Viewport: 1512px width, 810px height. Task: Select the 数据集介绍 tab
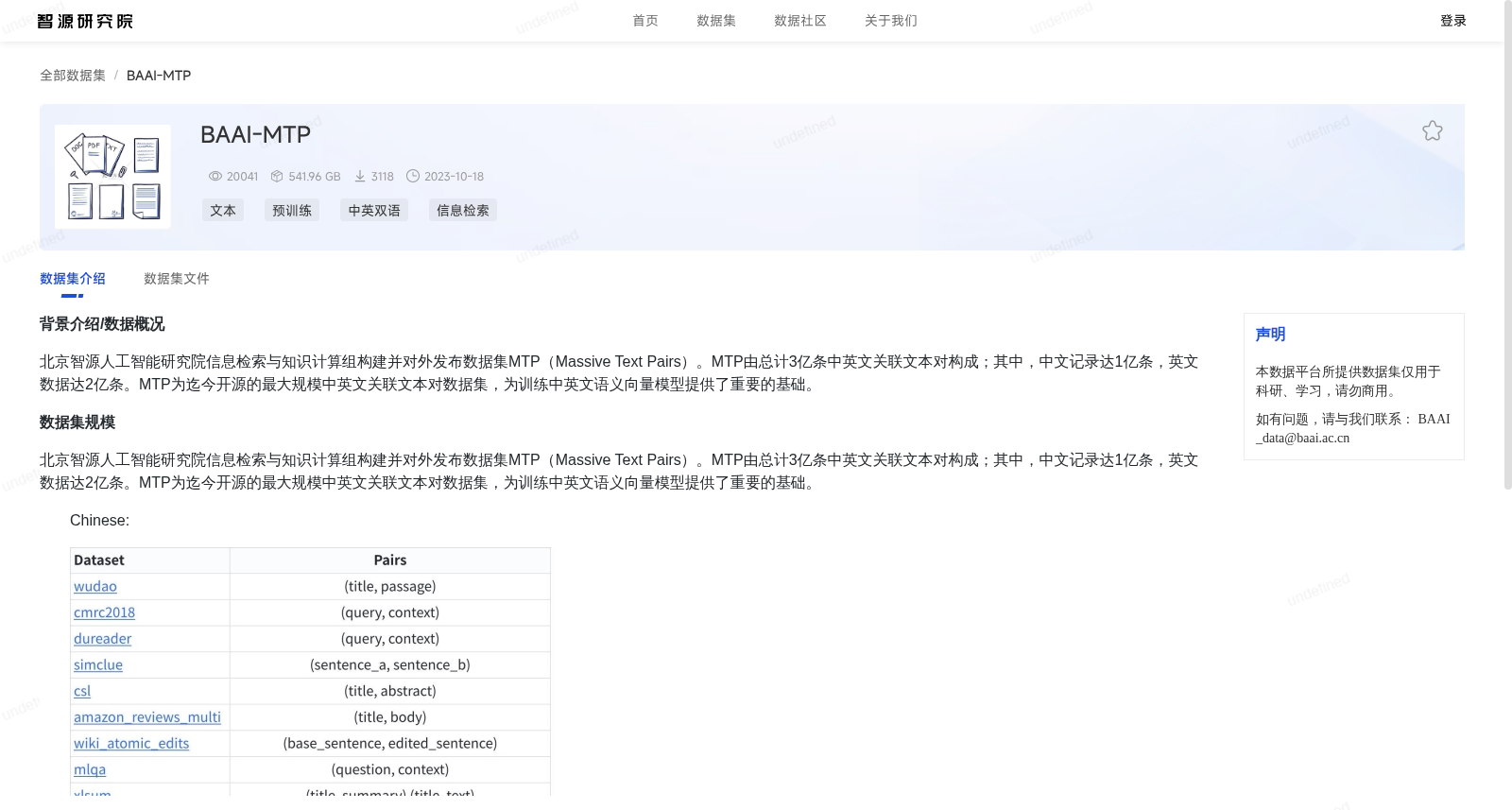click(73, 279)
